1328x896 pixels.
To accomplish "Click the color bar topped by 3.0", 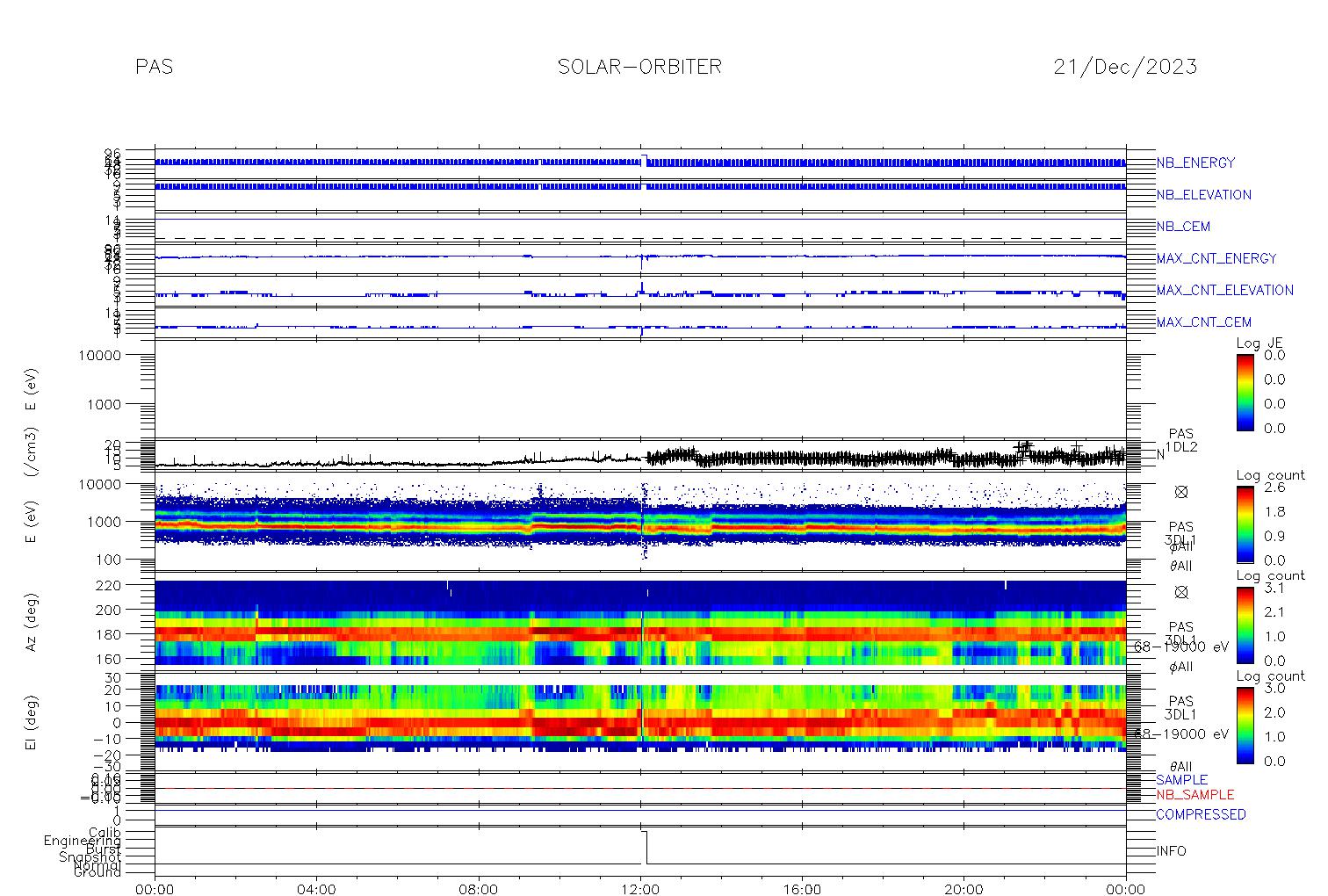I will (1245, 725).
